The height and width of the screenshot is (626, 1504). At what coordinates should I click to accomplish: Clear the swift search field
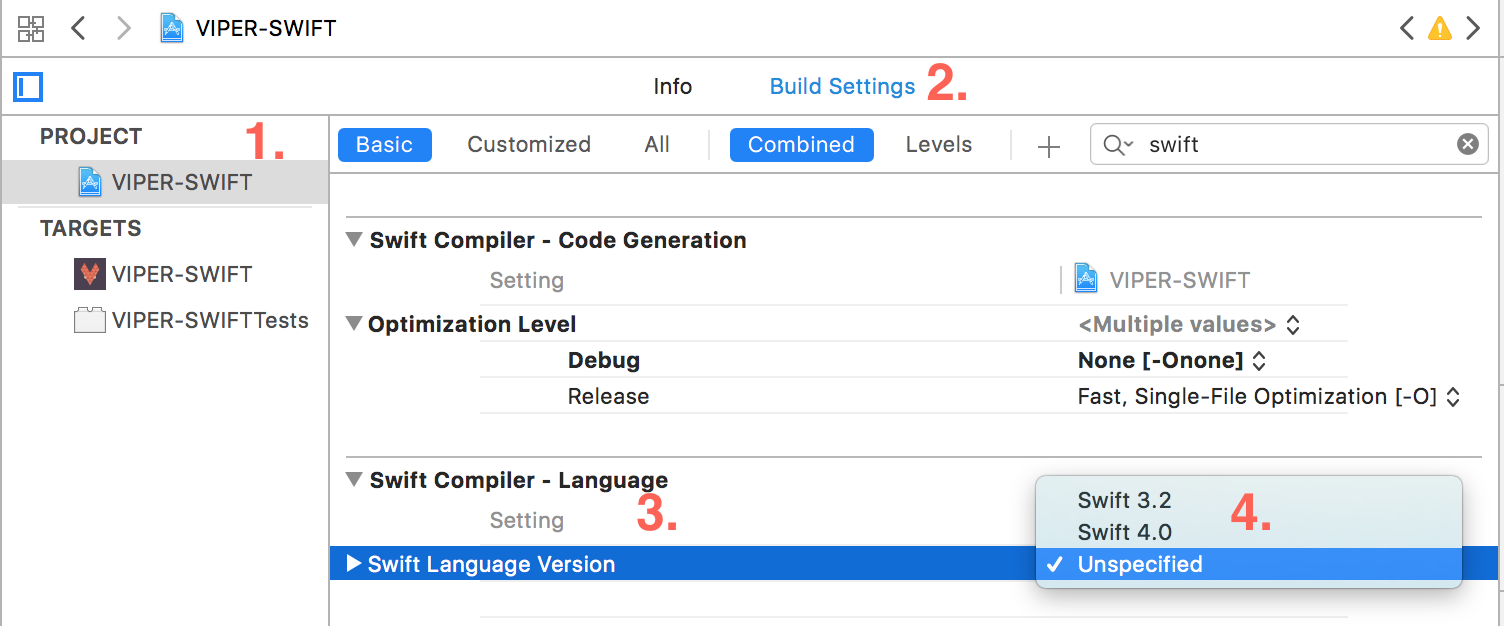click(x=1467, y=145)
